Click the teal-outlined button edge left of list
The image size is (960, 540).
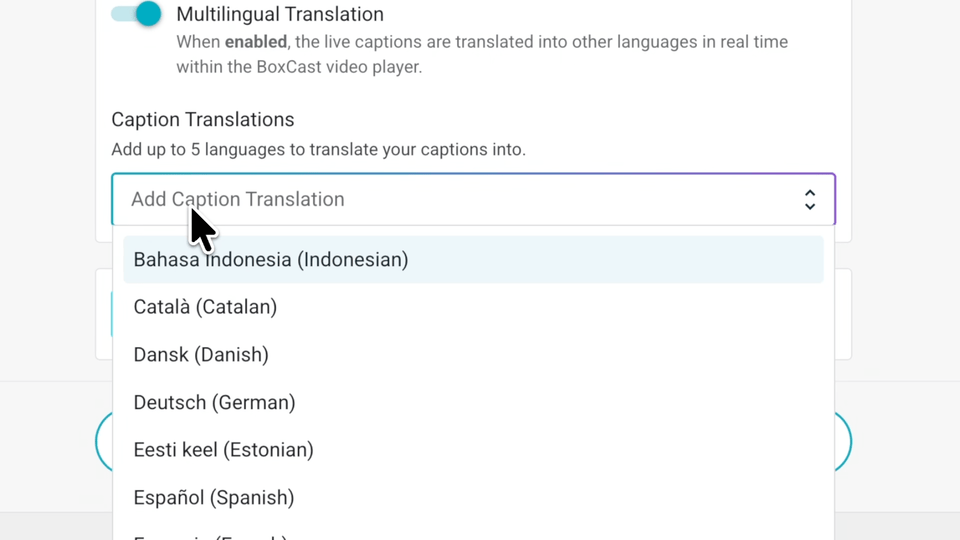click(103, 442)
